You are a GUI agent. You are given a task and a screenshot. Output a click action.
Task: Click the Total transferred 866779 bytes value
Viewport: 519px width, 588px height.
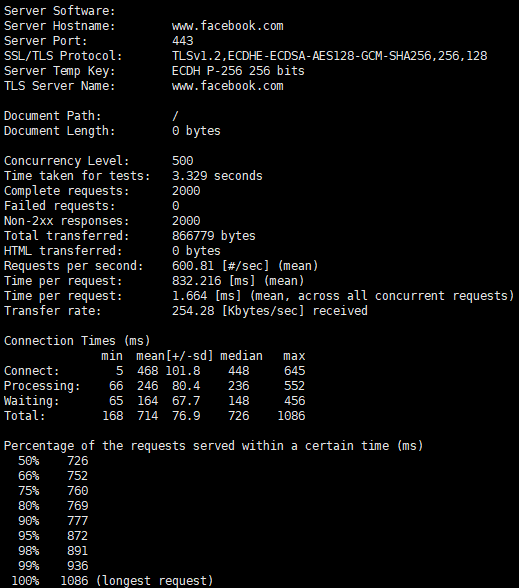(214, 236)
